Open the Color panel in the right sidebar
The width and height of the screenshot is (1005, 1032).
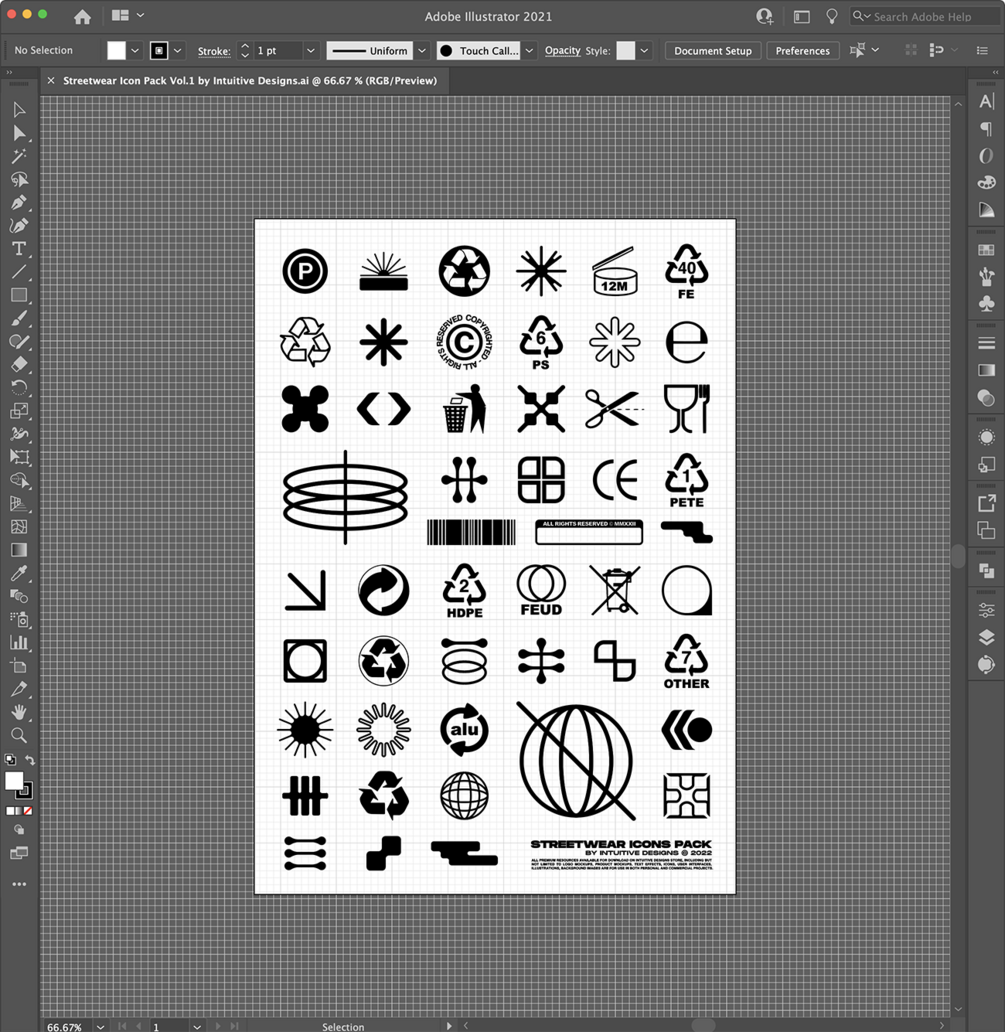pyautogui.click(x=986, y=182)
